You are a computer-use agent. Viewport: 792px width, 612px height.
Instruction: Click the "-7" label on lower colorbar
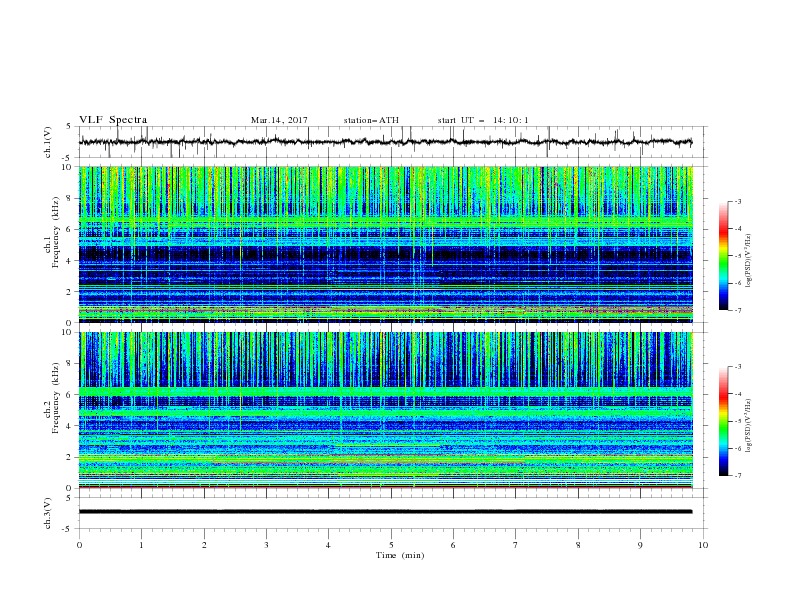[738, 476]
